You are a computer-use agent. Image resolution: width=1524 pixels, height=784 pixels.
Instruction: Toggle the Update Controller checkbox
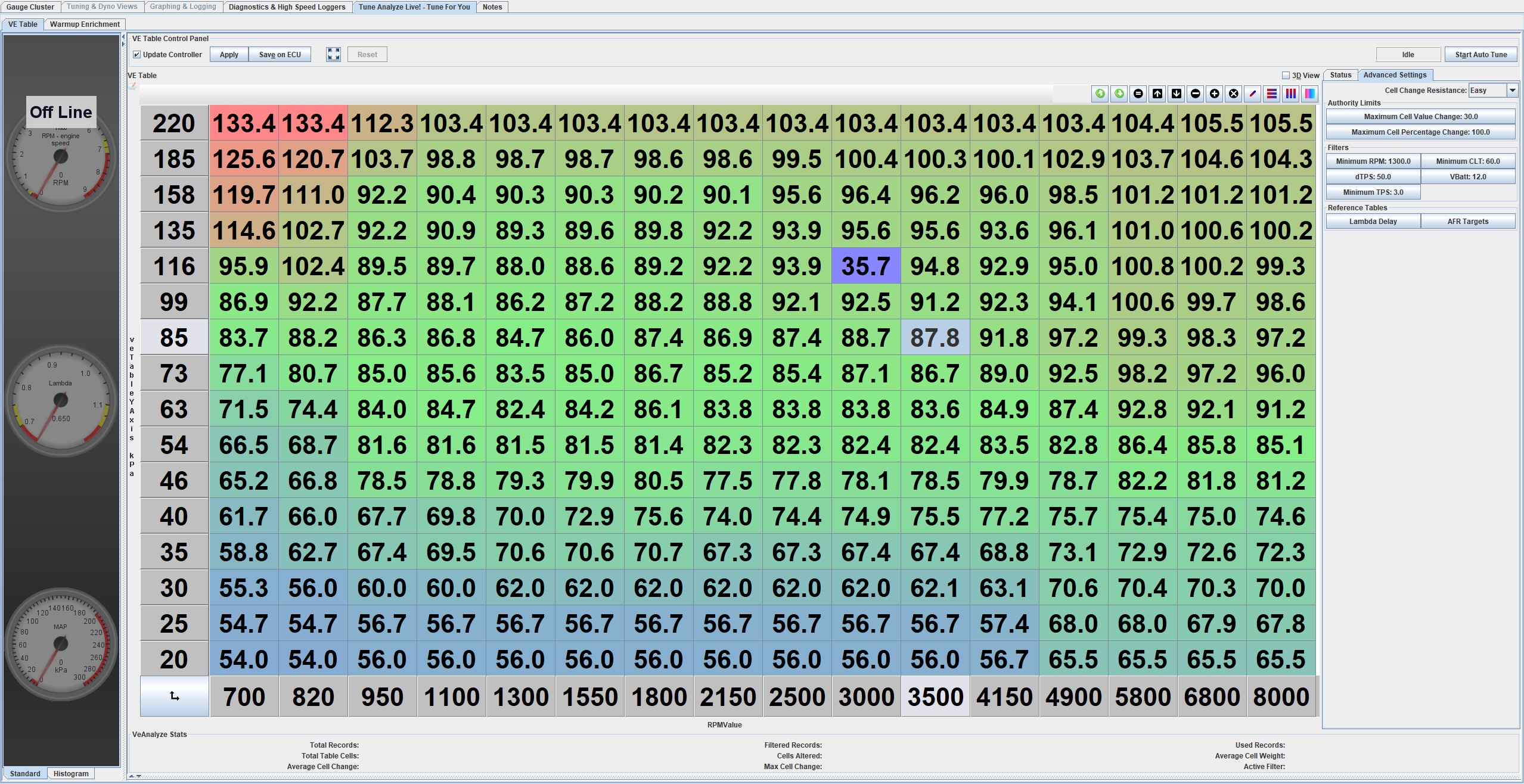point(137,54)
